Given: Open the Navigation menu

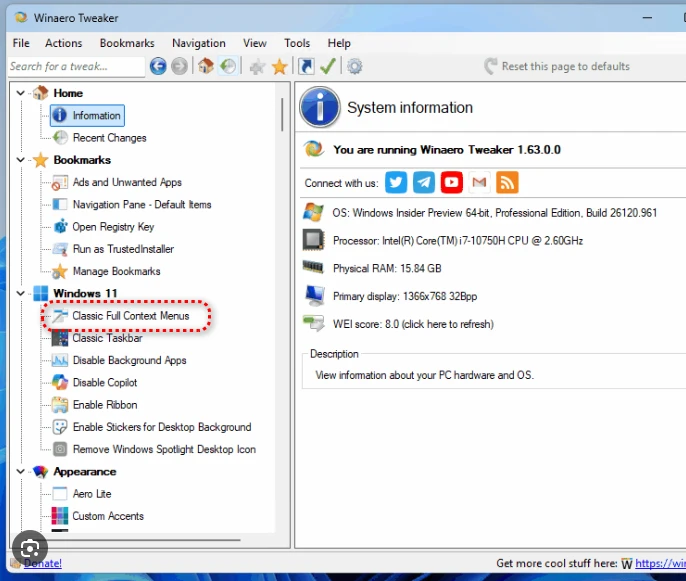Looking at the screenshot, I should [199, 43].
